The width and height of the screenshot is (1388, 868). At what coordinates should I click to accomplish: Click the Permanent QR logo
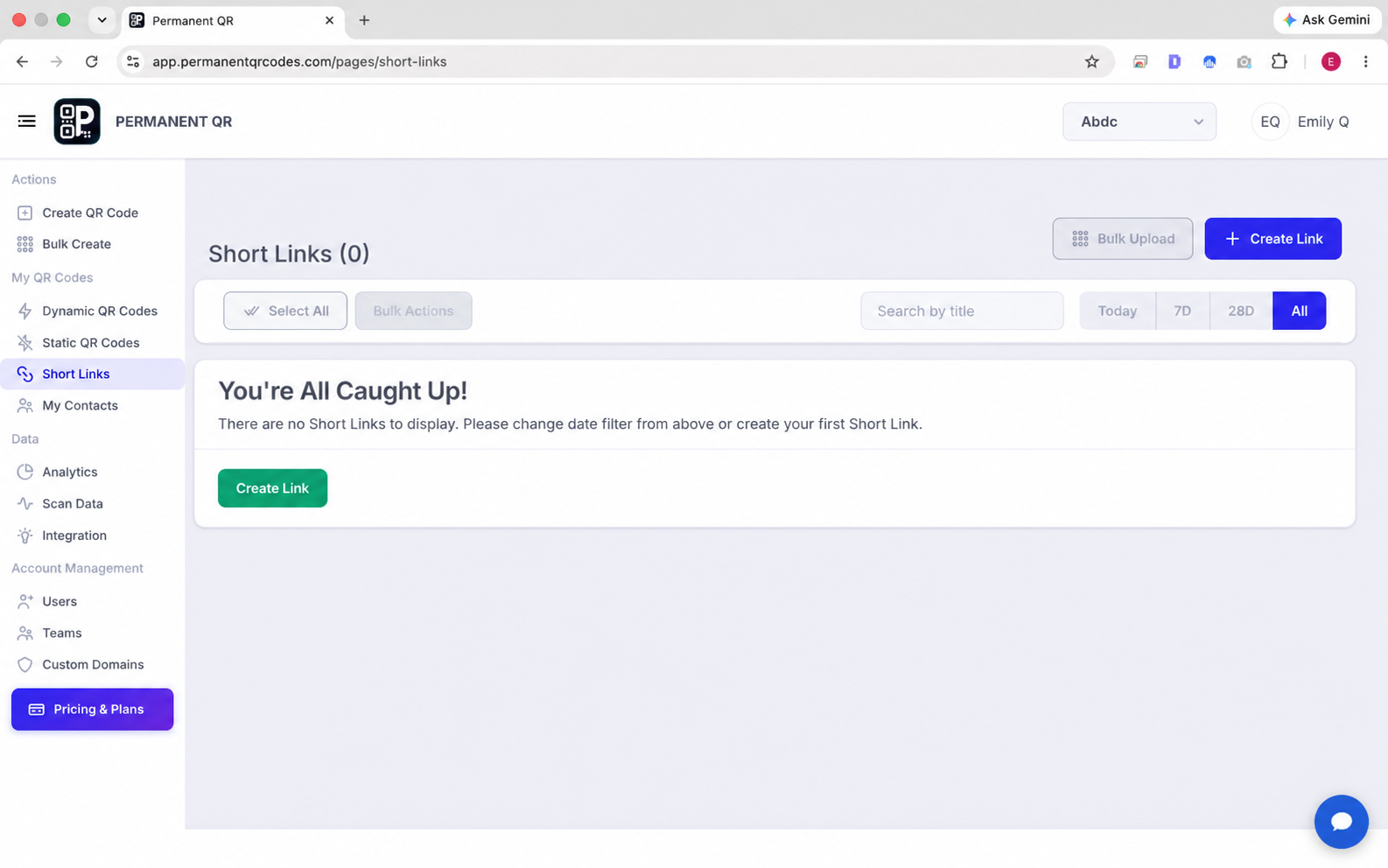pyautogui.click(x=77, y=122)
